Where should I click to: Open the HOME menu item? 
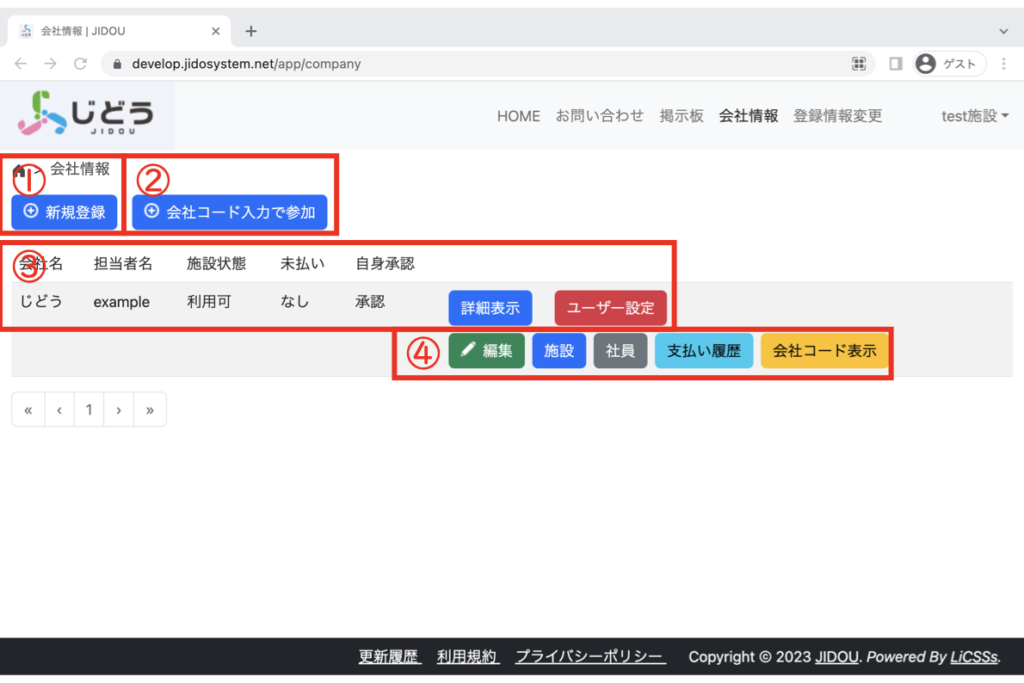click(x=518, y=116)
